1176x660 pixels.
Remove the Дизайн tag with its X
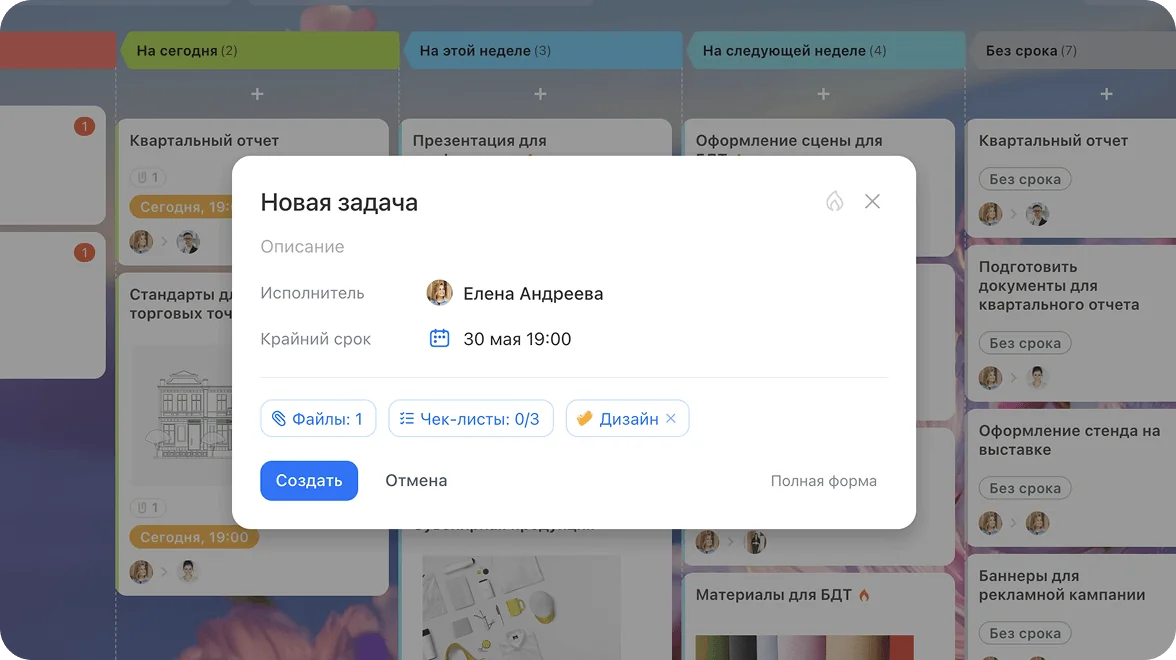pos(671,419)
